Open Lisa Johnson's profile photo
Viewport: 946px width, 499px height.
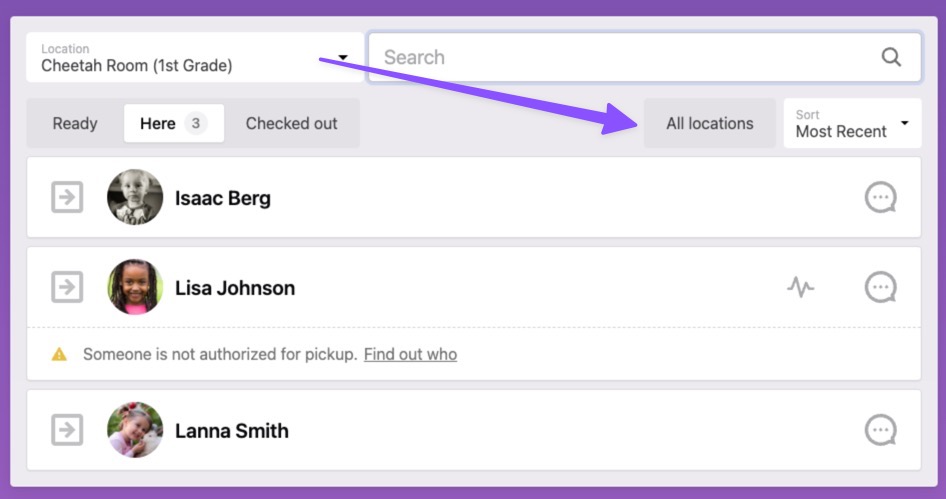click(x=135, y=287)
